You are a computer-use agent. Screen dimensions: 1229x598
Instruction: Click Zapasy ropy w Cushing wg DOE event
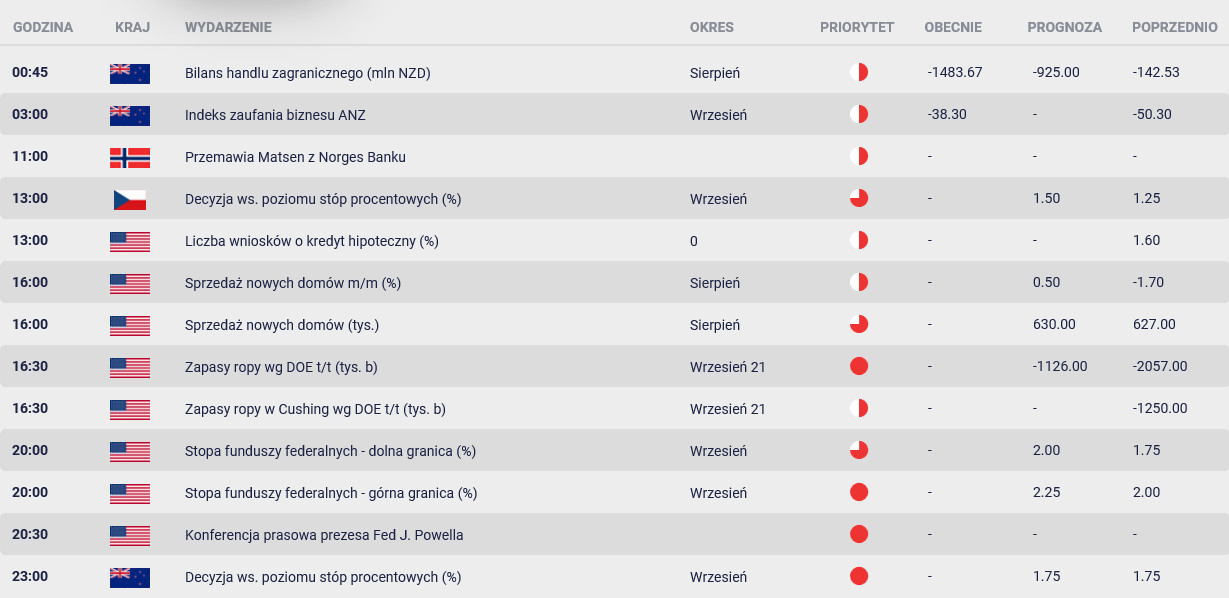click(315, 409)
